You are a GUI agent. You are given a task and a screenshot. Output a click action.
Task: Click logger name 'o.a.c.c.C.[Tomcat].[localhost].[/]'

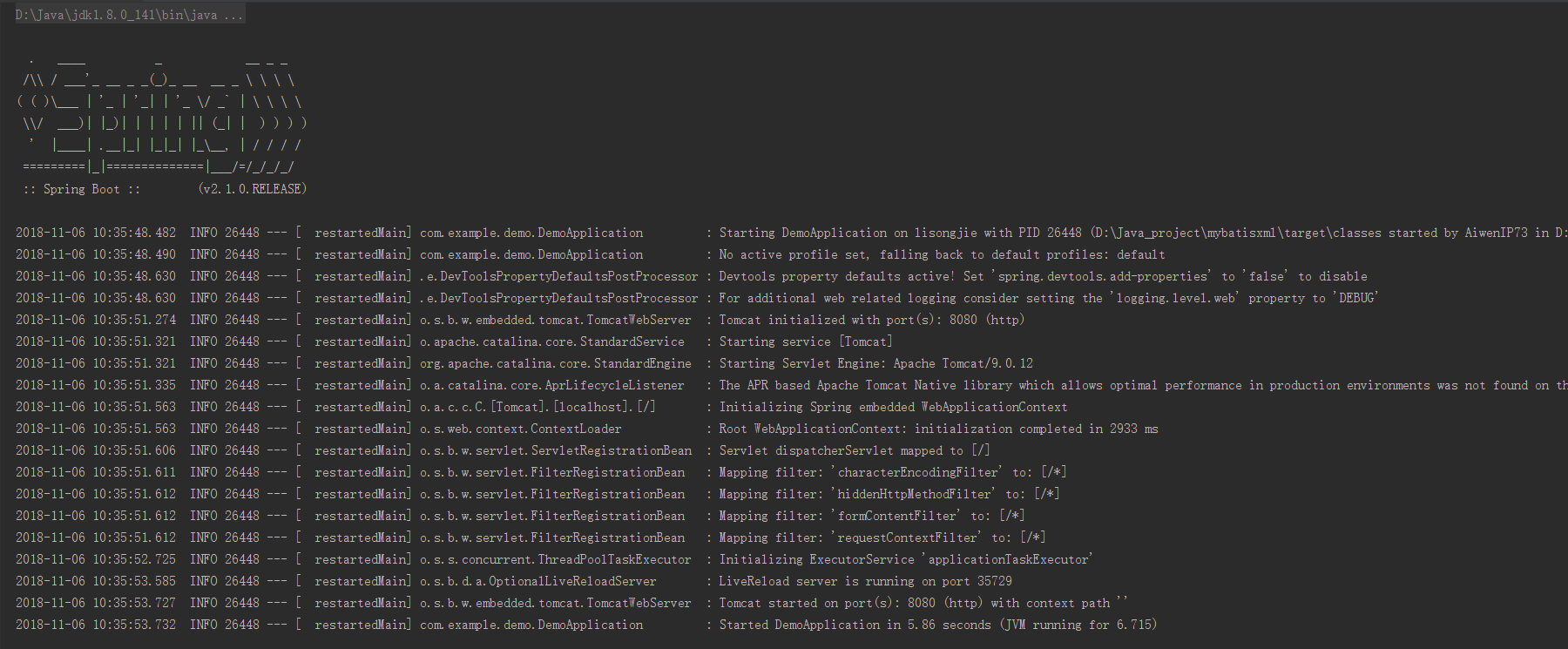pos(537,407)
